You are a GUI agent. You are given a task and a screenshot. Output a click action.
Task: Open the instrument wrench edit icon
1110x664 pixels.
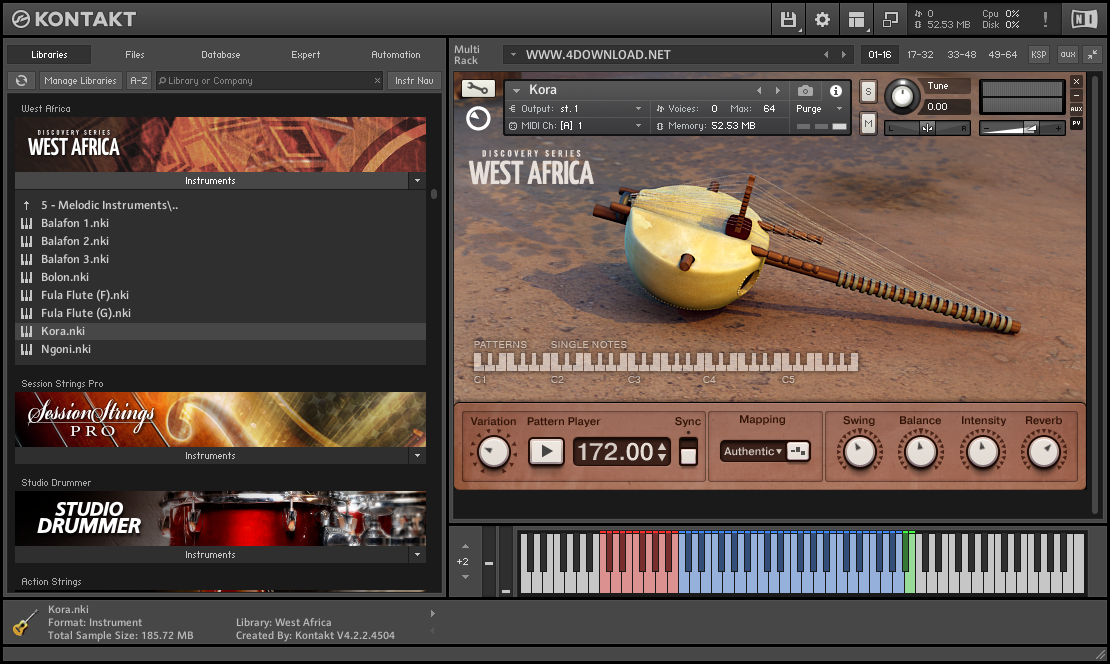click(478, 88)
